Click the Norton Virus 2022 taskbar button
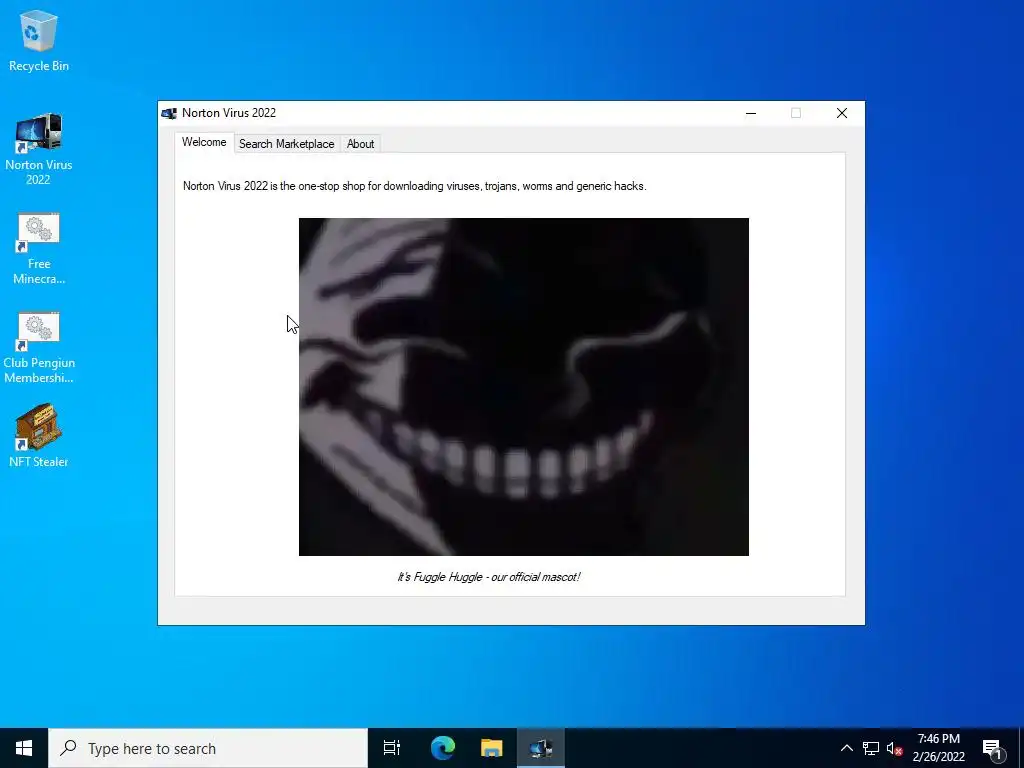Viewport: 1024px width, 768px height. tap(541, 748)
